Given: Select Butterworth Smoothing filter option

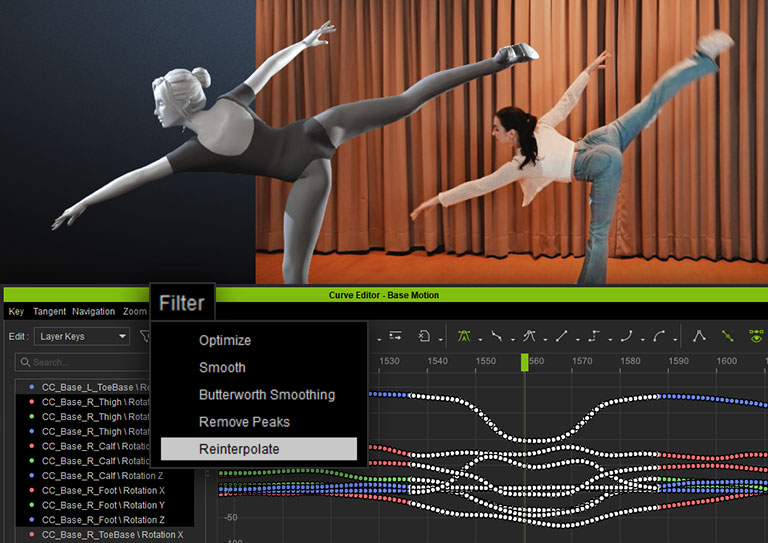Looking at the screenshot, I should coord(266,395).
